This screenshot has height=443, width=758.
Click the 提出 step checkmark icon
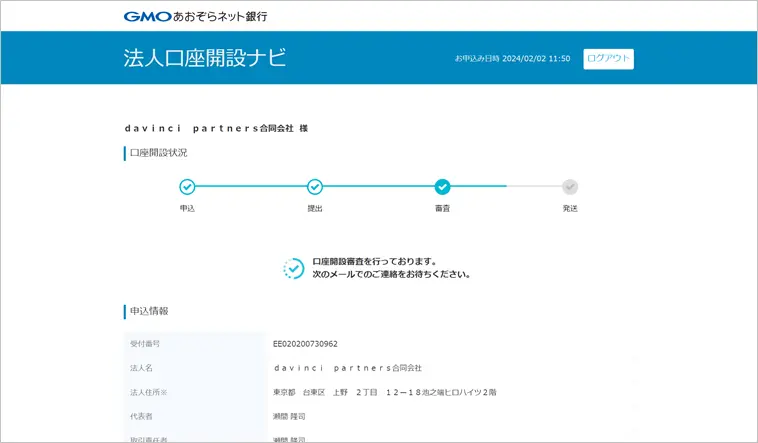tap(315, 186)
